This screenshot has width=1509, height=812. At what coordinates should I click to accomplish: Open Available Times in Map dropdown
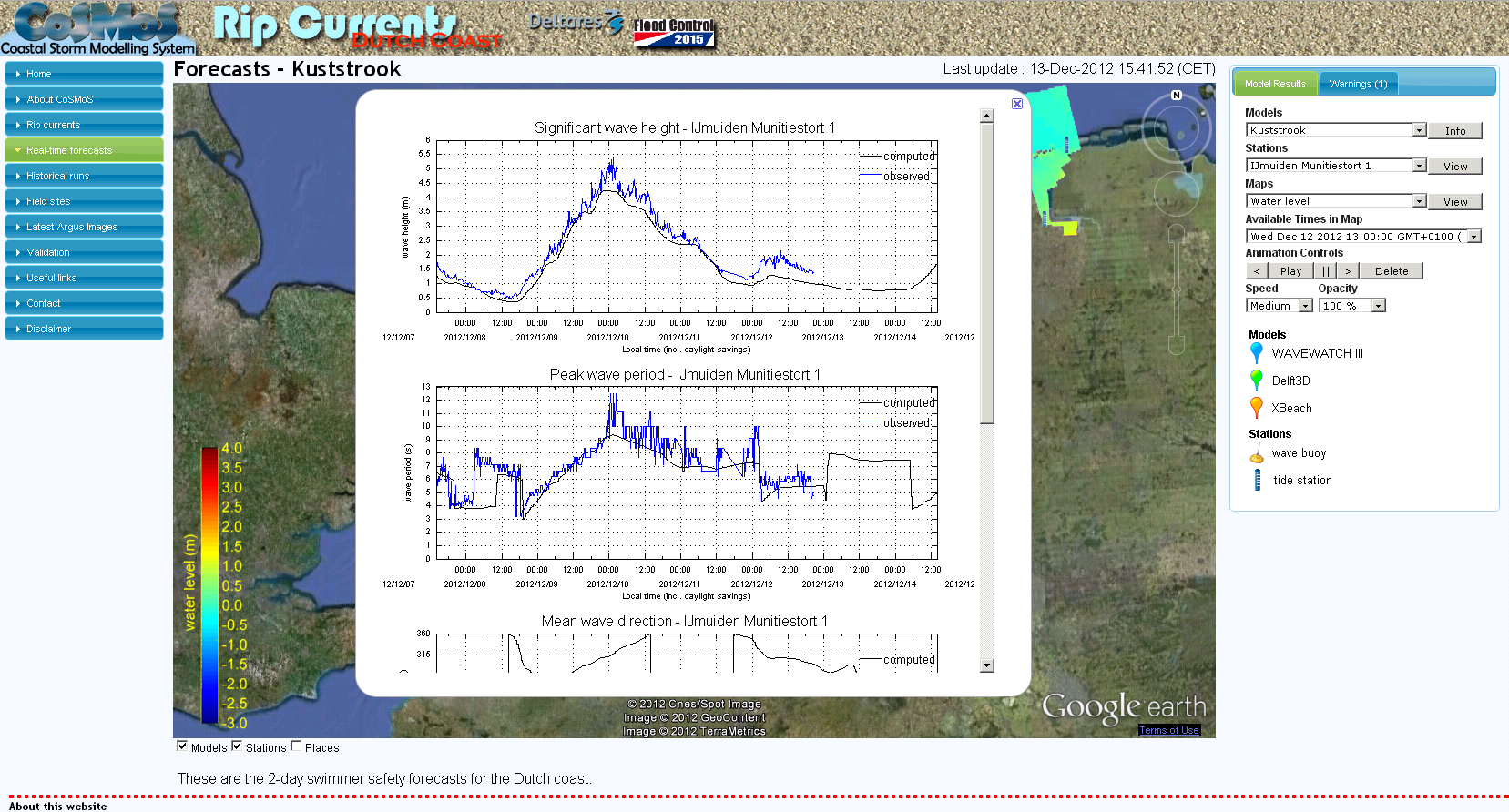[1363, 237]
